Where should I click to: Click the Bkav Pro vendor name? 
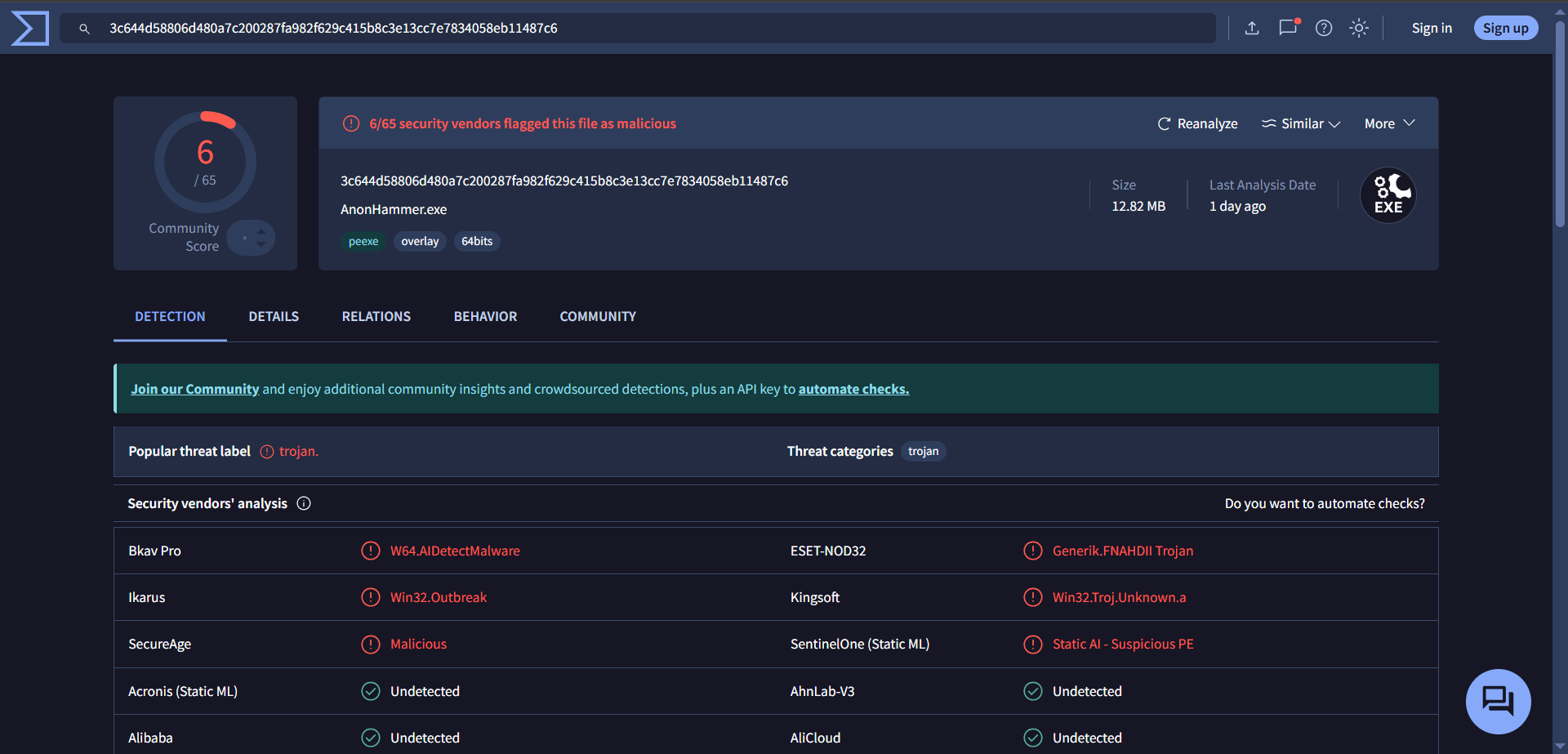point(154,551)
